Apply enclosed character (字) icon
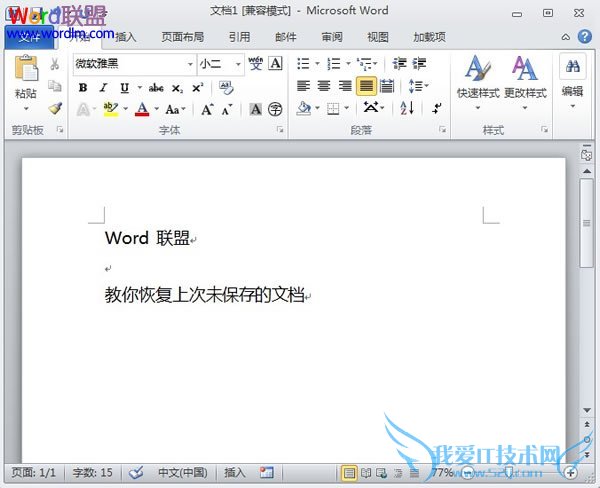Viewport: 600px width, 488px height. coord(275,109)
